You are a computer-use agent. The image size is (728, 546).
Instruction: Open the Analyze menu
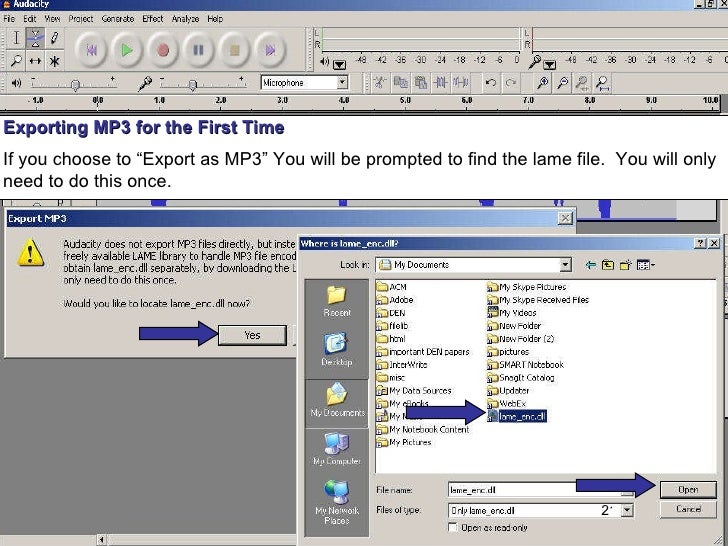click(185, 19)
